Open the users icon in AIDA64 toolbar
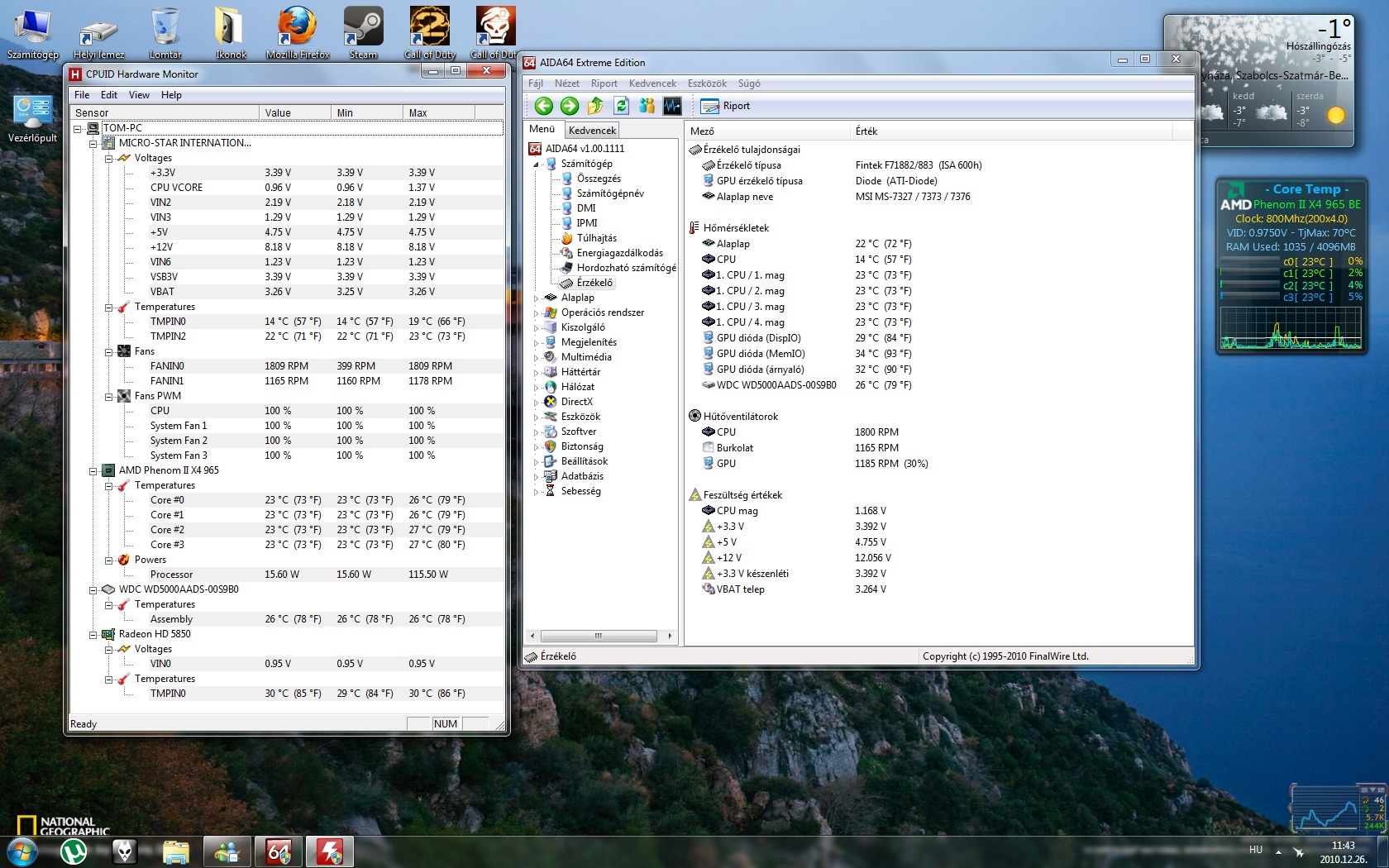The height and width of the screenshot is (868, 1389). [x=647, y=106]
